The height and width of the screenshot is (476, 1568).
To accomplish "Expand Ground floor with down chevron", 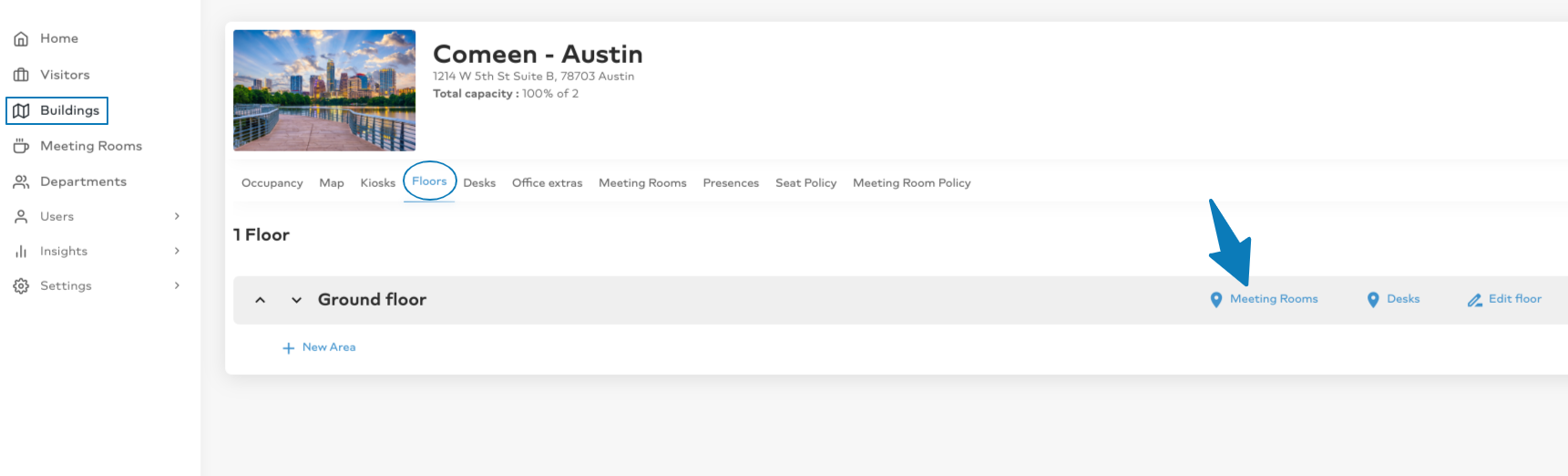I will point(296,300).
